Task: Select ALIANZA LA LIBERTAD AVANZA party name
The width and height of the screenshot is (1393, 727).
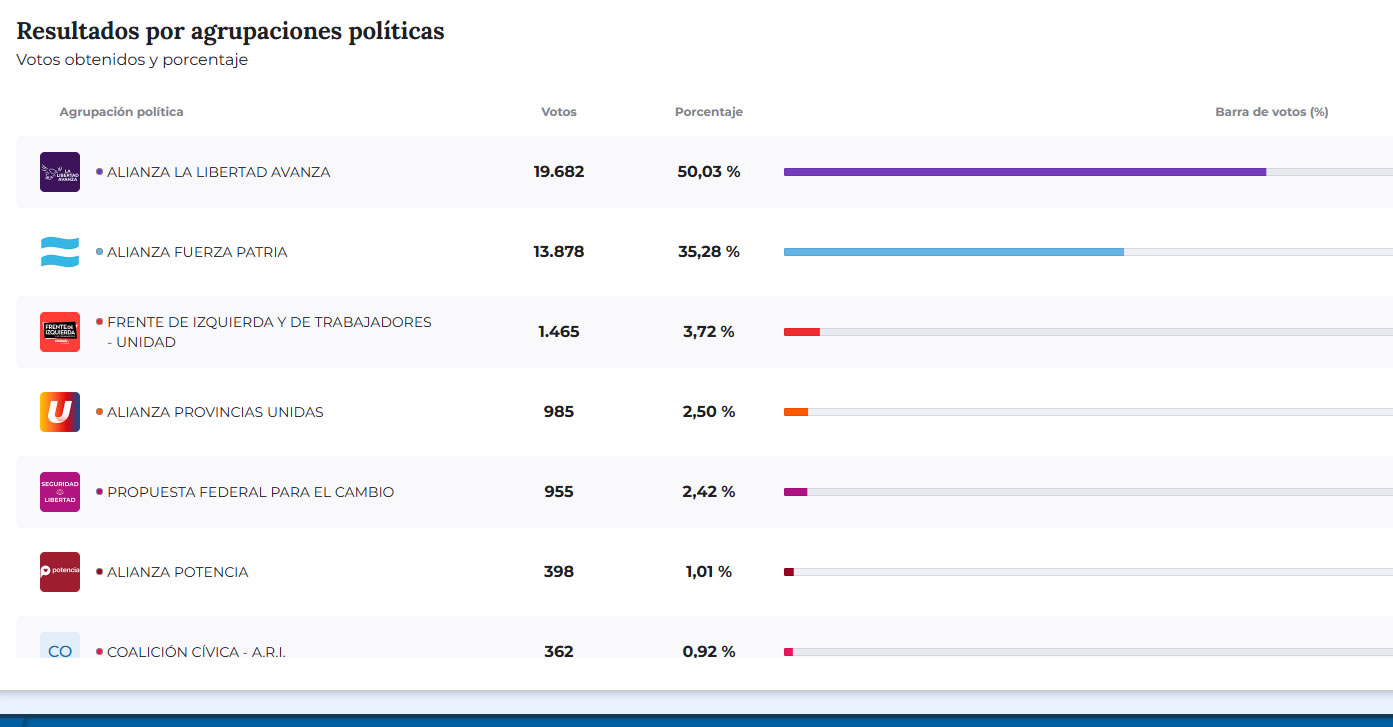Action: [x=218, y=172]
